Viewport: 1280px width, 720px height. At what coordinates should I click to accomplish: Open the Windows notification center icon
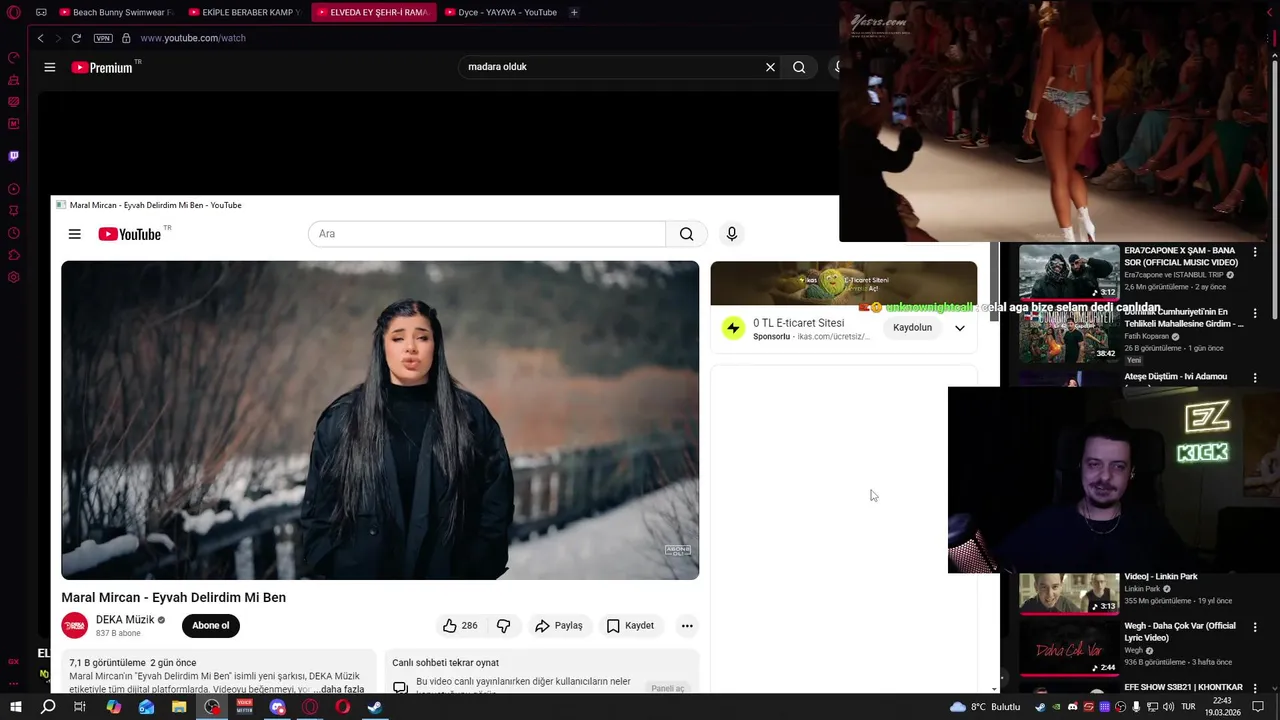pos(1258,707)
